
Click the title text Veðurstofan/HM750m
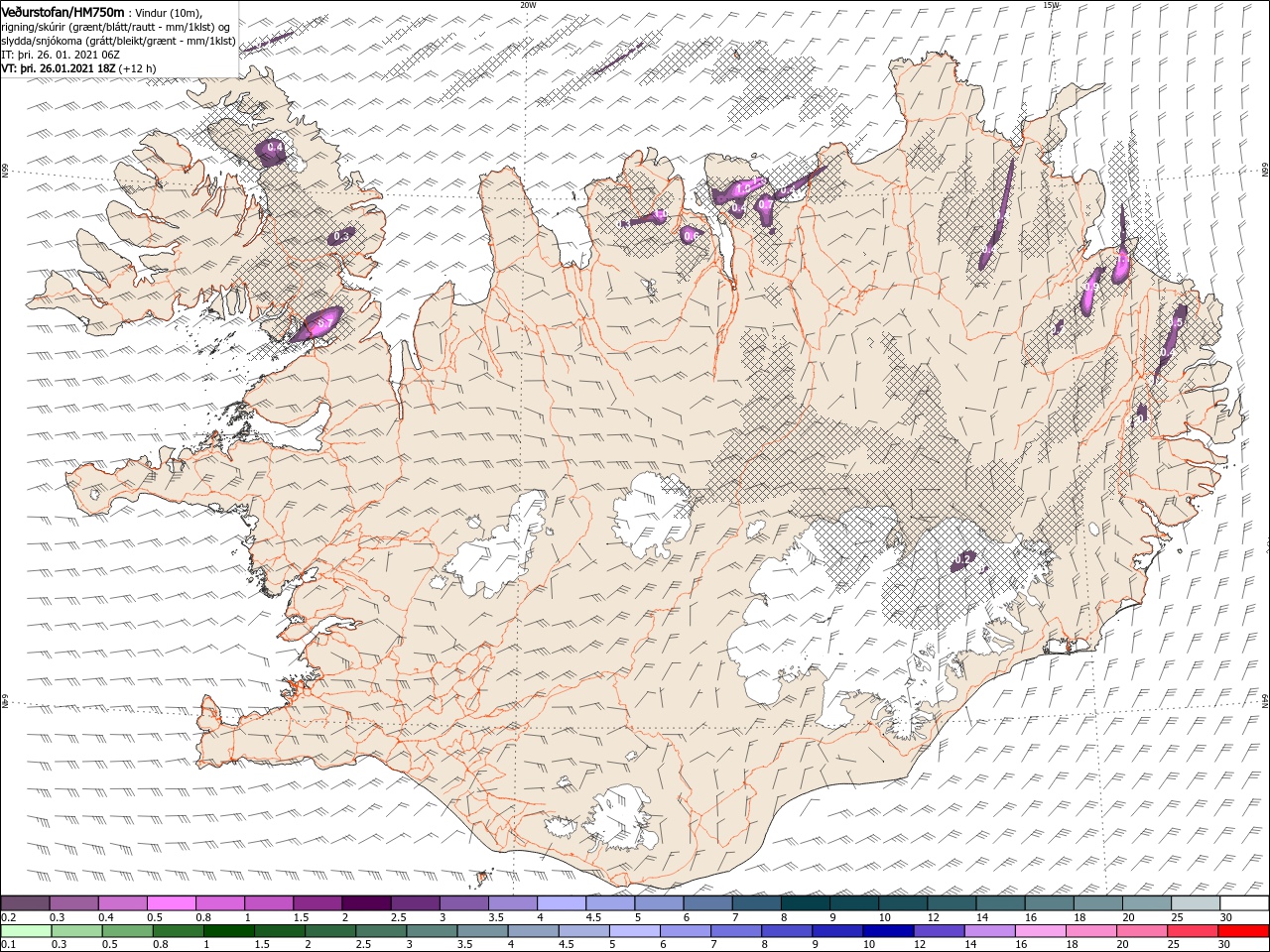pyautogui.click(x=63, y=12)
